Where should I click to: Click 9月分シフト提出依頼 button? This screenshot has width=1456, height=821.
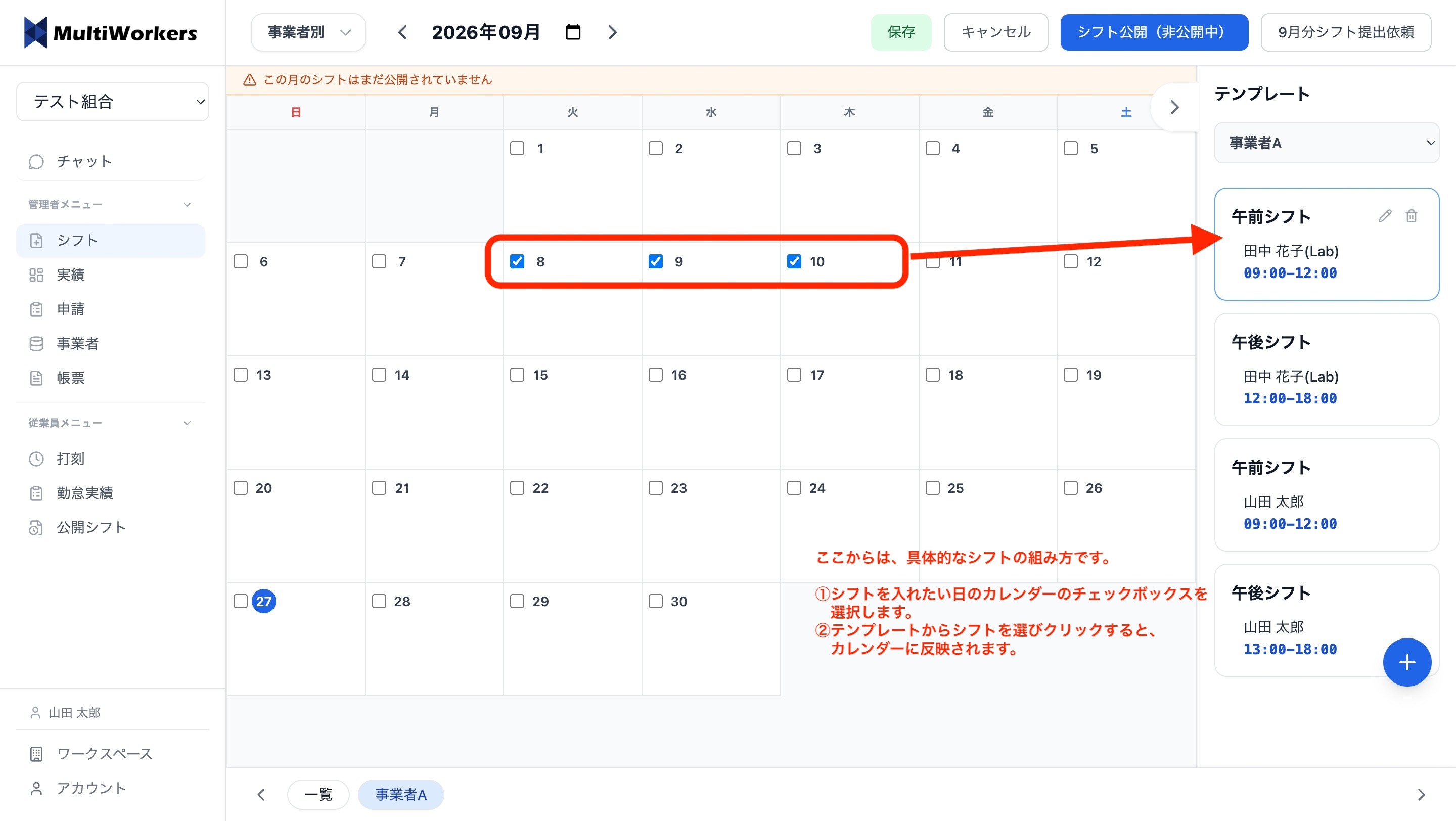(x=1346, y=32)
